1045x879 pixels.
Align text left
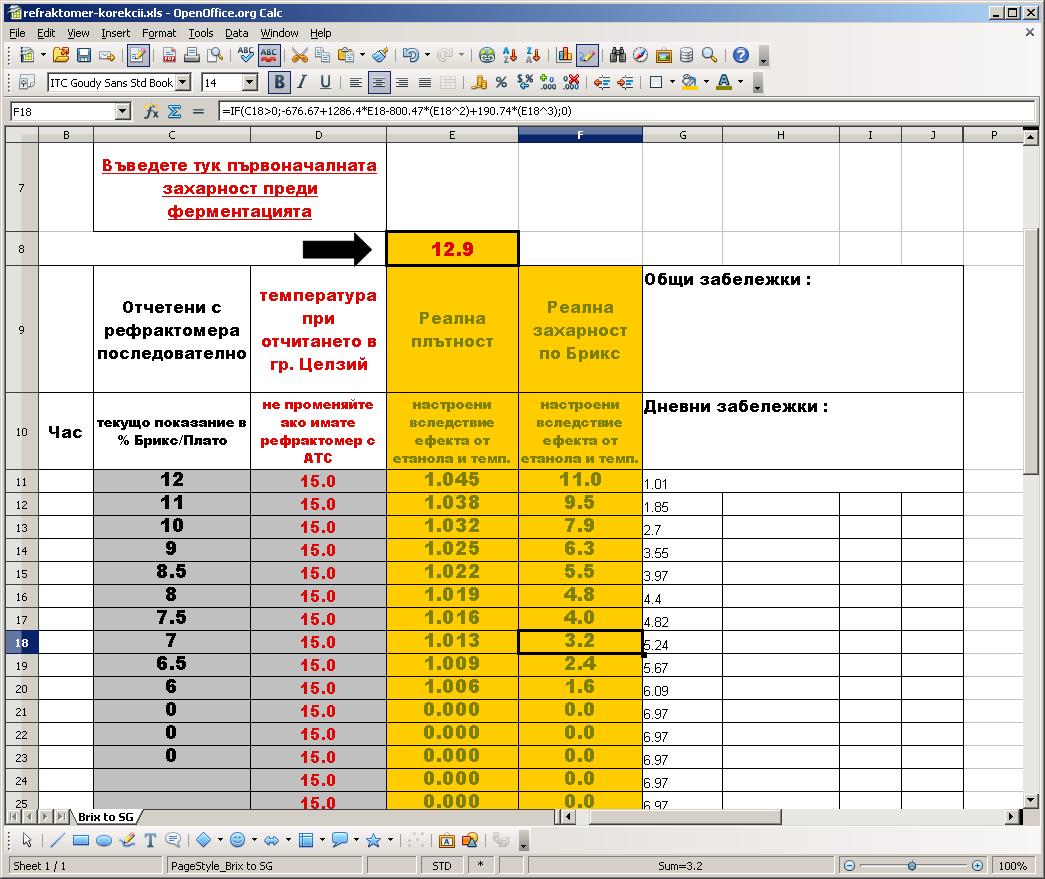tap(356, 82)
